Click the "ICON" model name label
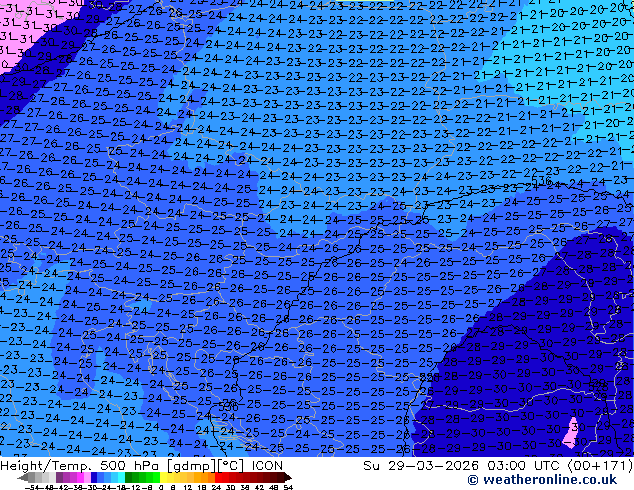 pyautogui.click(x=267, y=466)
